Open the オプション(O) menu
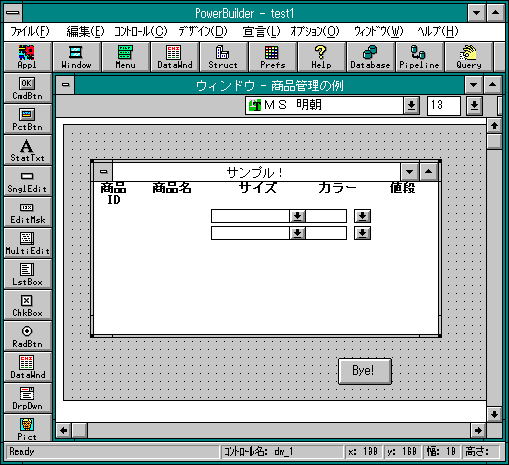This screenshot has height=465, width=509. (314, 32)
